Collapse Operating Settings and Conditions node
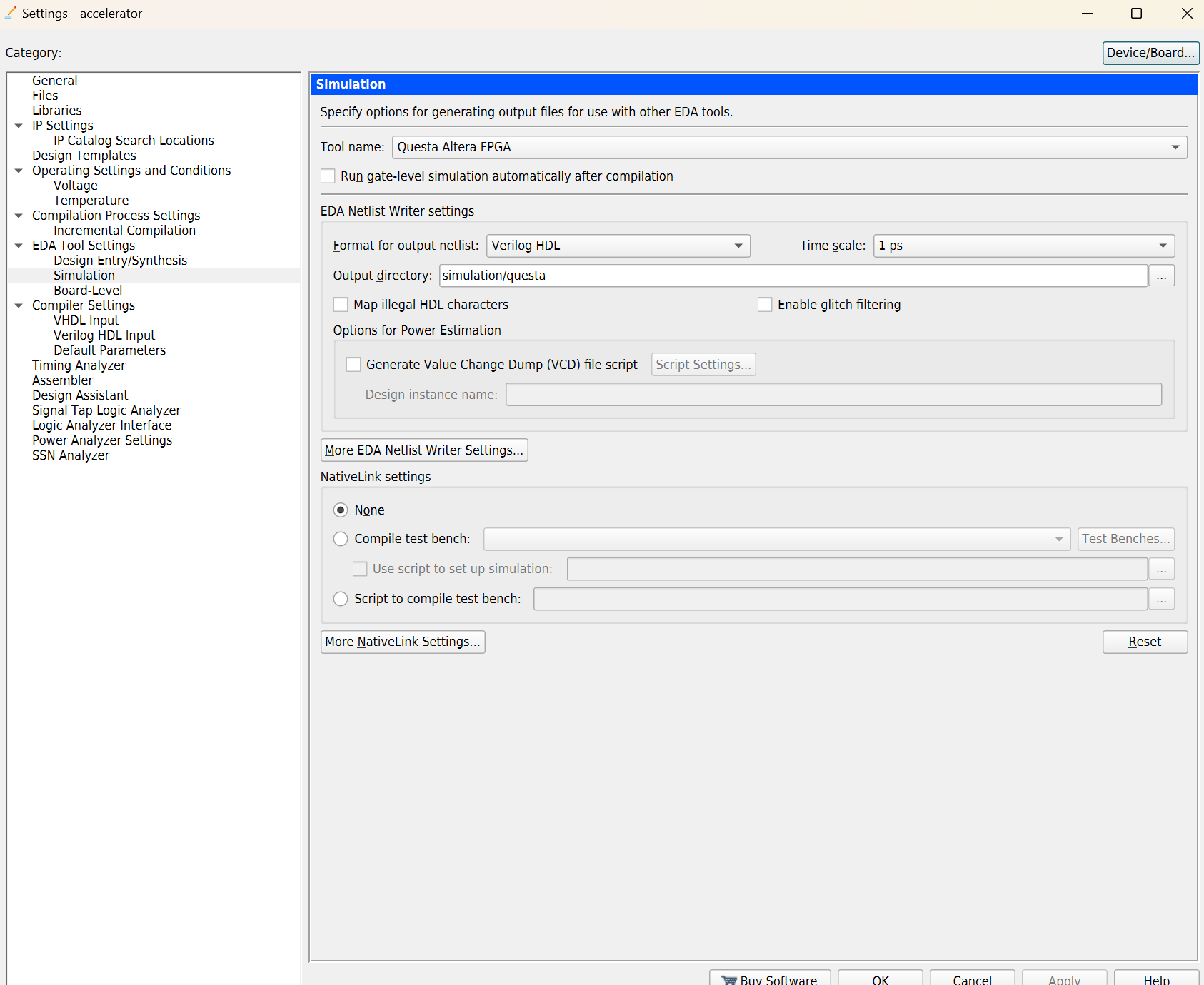The image size is (1204, 985). pyautogui.click(x=19, y=171)
